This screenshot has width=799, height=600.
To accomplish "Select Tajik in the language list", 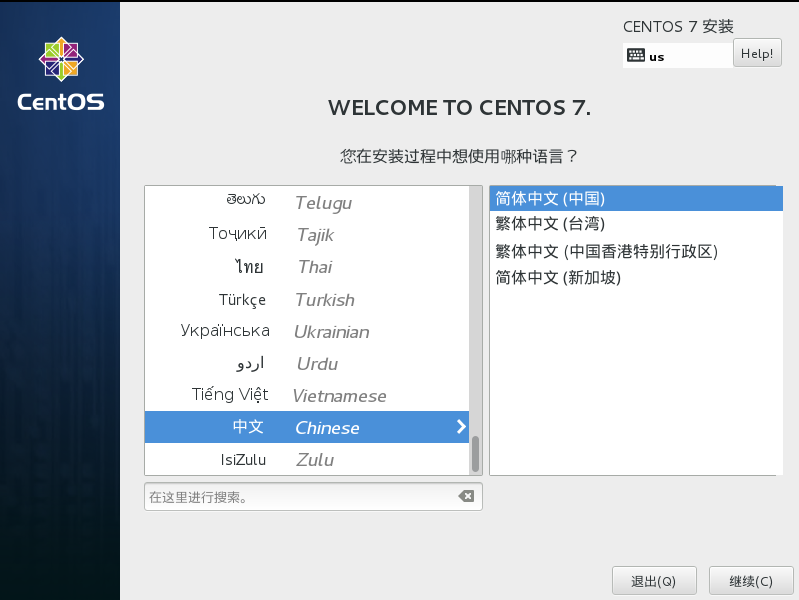I will 307,234.
